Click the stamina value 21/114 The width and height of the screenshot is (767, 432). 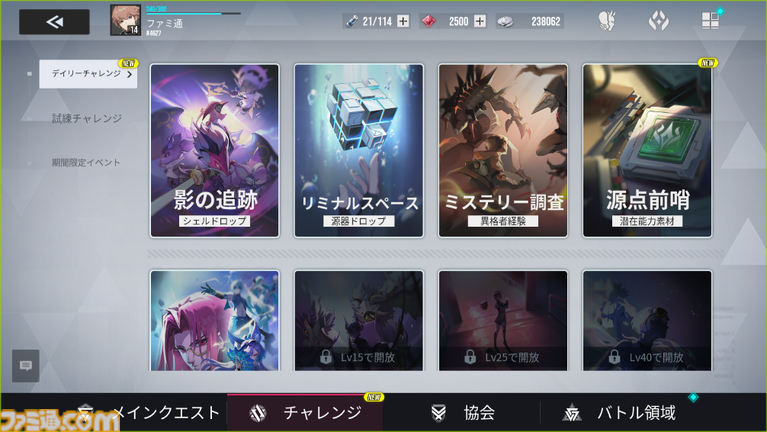coord(377,22)
